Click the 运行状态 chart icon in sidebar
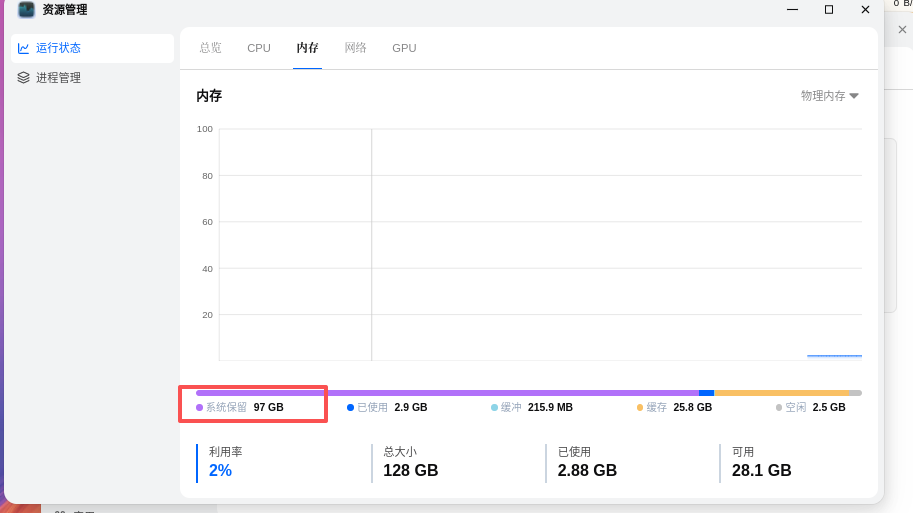The width and height of the screenshot is (913, 513). click(23, 48)
